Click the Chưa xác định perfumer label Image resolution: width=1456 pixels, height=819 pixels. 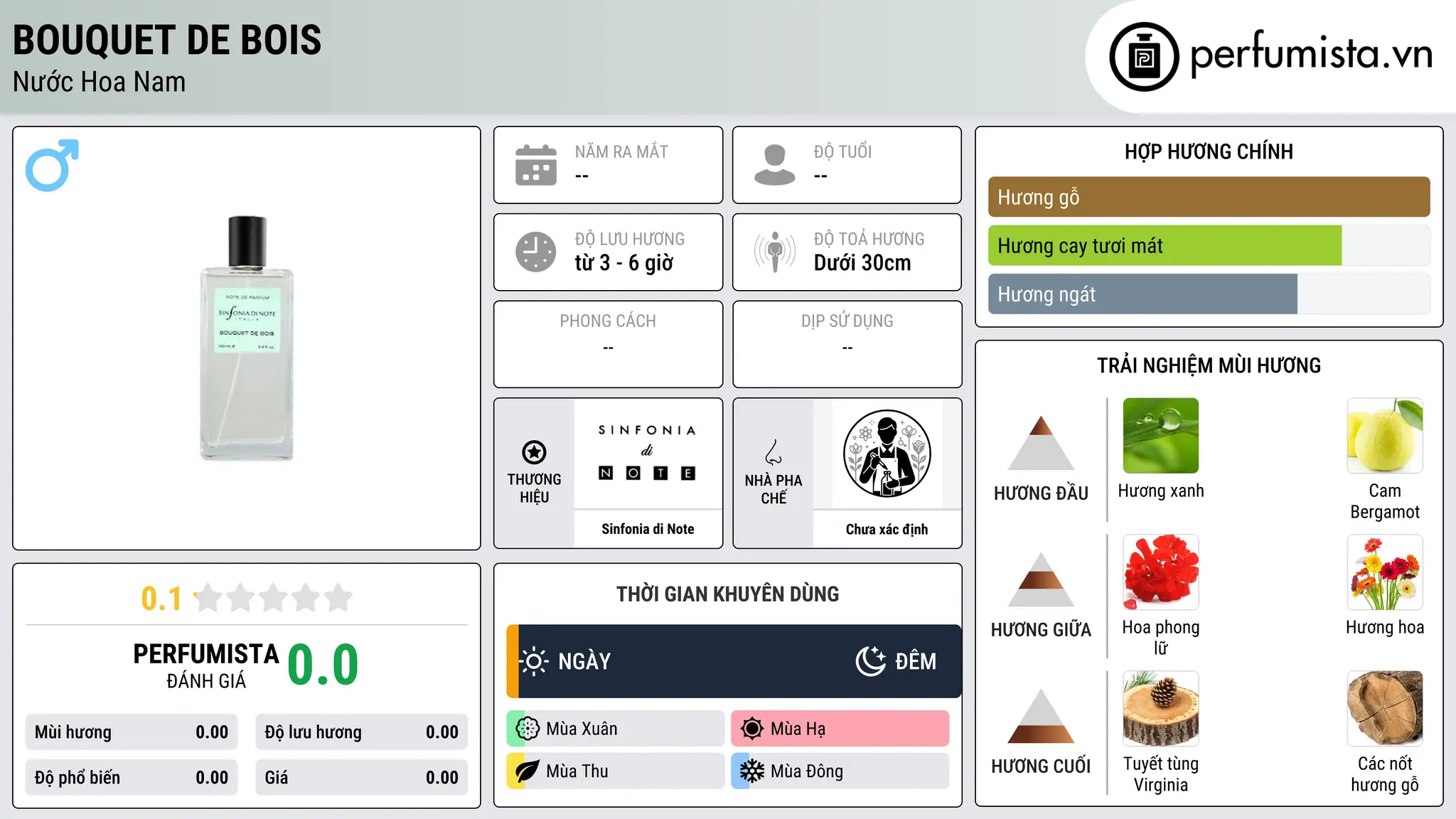coord(887,529)
